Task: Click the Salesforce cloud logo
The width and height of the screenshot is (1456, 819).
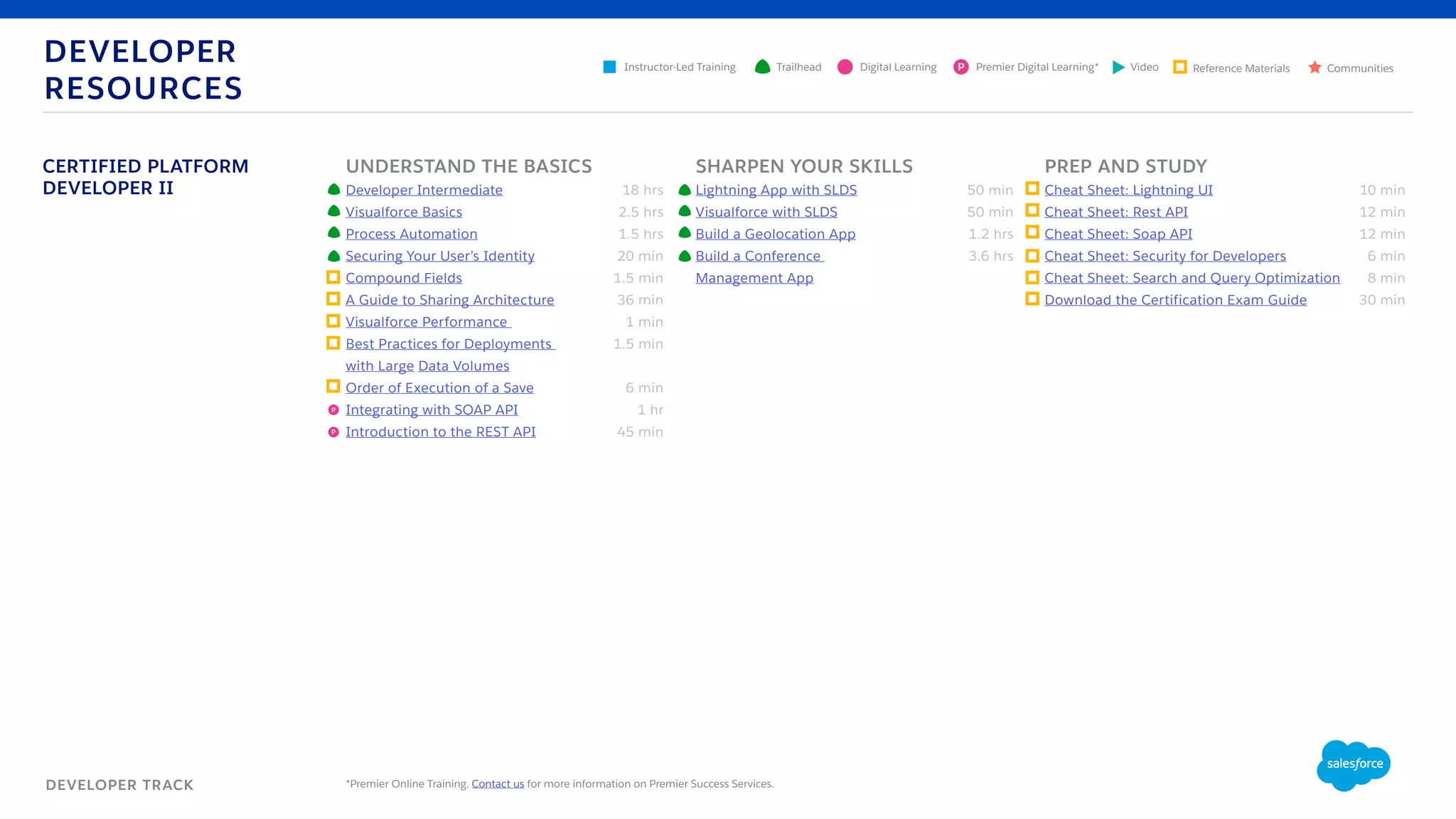Action: [1354, 765]
